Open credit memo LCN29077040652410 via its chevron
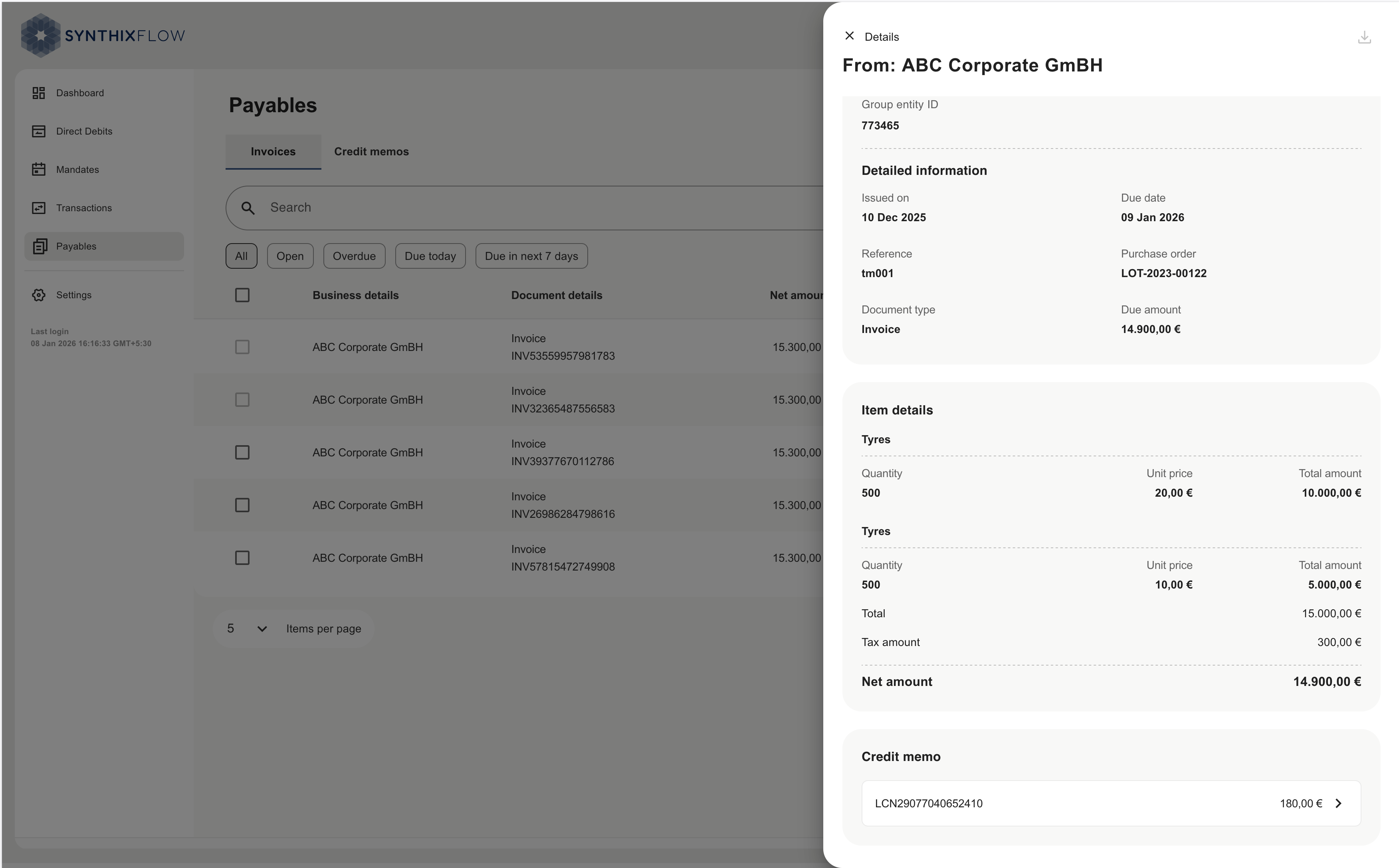 click(x=1338, y=803)
